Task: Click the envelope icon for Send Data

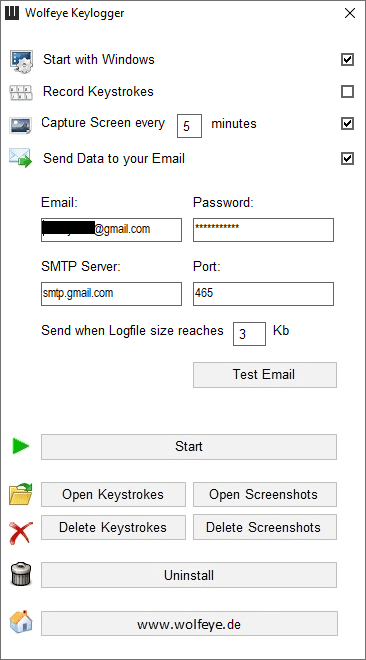Action: pyautogui.click(x=21, y=158)
